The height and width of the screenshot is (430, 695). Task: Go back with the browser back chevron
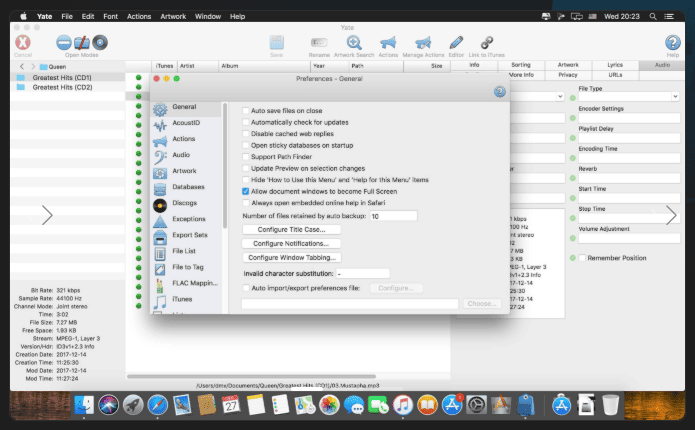[22, 66]
